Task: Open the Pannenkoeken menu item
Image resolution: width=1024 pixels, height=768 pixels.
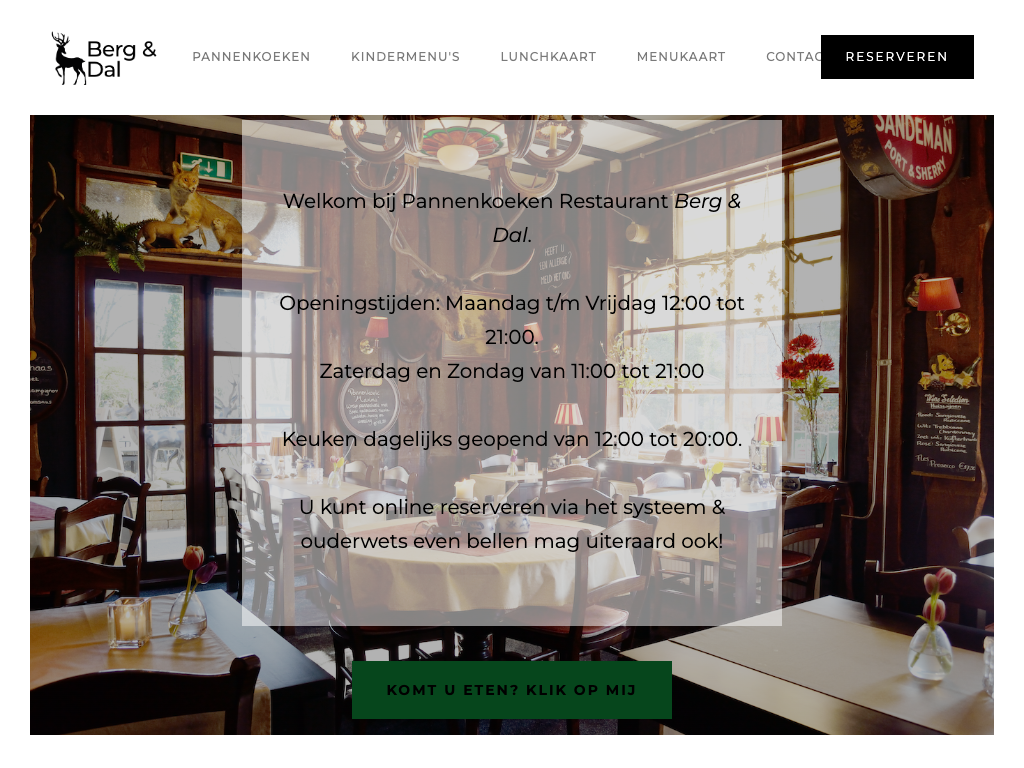Action: click(x=251, y=57)
